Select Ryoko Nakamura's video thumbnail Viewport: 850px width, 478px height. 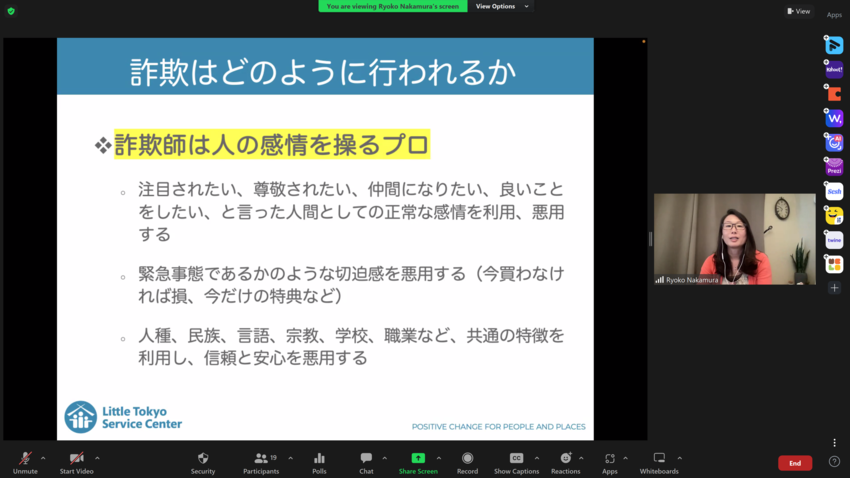(x=734, y=239)
